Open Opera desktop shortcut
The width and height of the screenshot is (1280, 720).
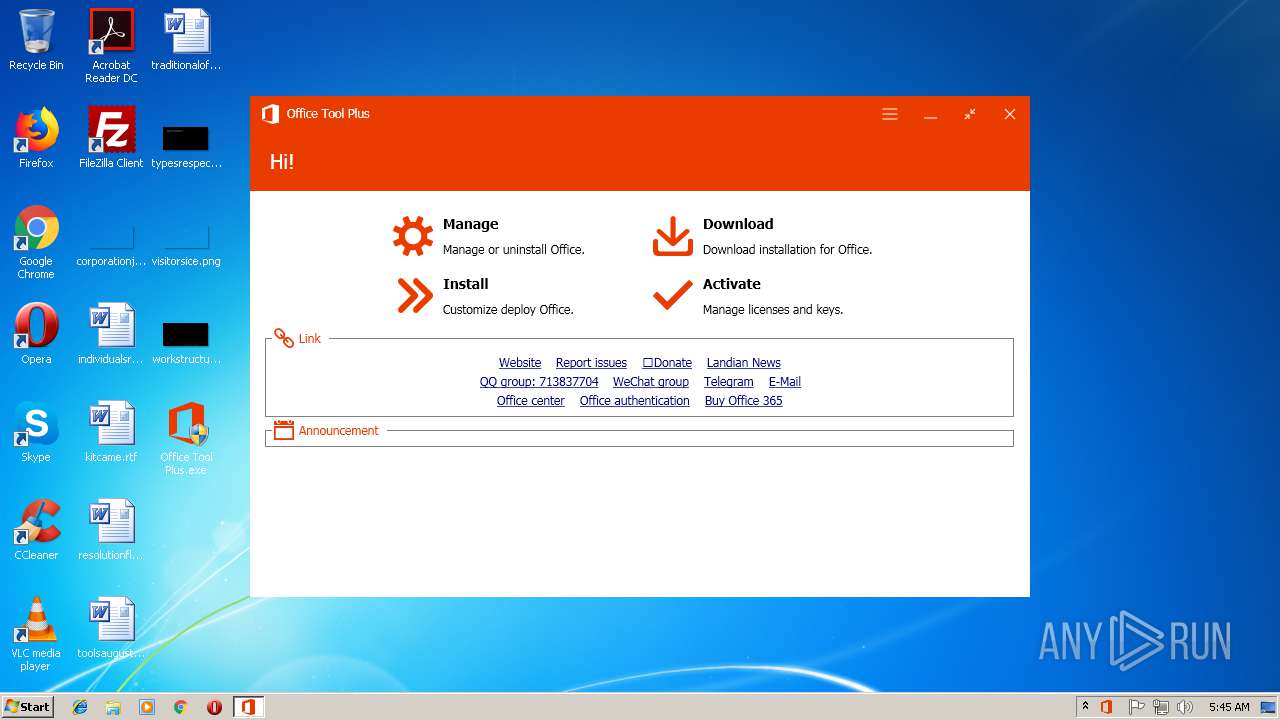[x=36, y=334]
